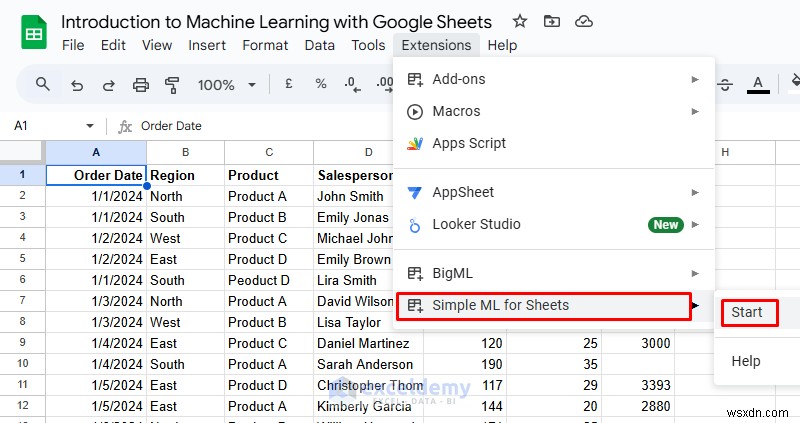This screenshot has height=423, width=800.
Task: Click the Apps Script icon
Action: 415,144
